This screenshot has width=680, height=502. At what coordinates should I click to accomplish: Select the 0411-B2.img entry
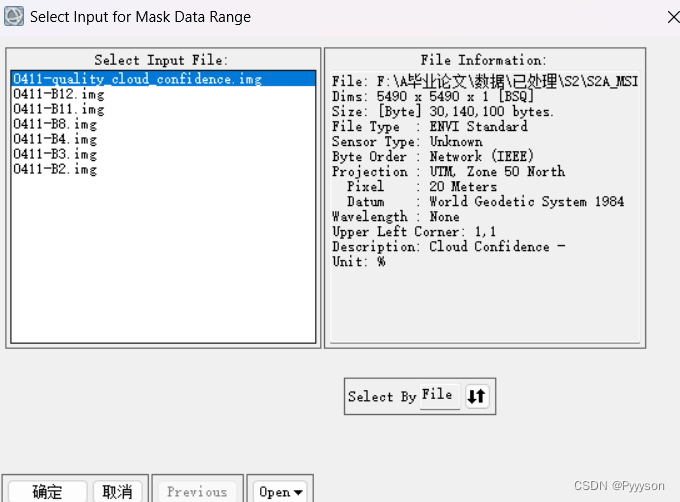55,169
